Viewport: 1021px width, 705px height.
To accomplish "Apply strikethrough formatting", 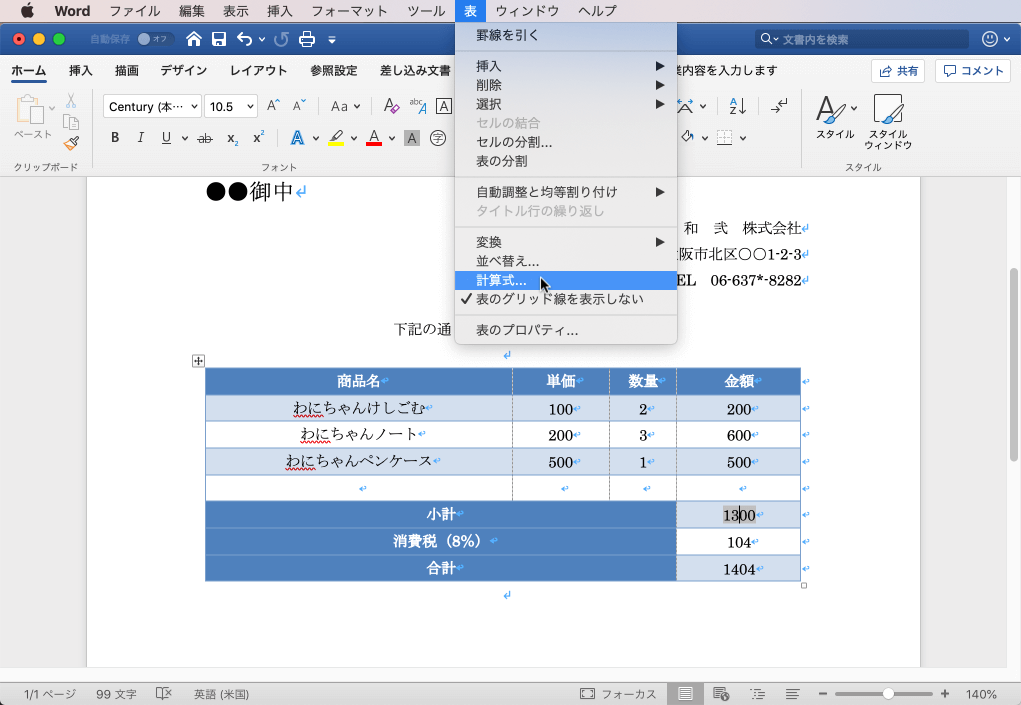I will [205, 138].
